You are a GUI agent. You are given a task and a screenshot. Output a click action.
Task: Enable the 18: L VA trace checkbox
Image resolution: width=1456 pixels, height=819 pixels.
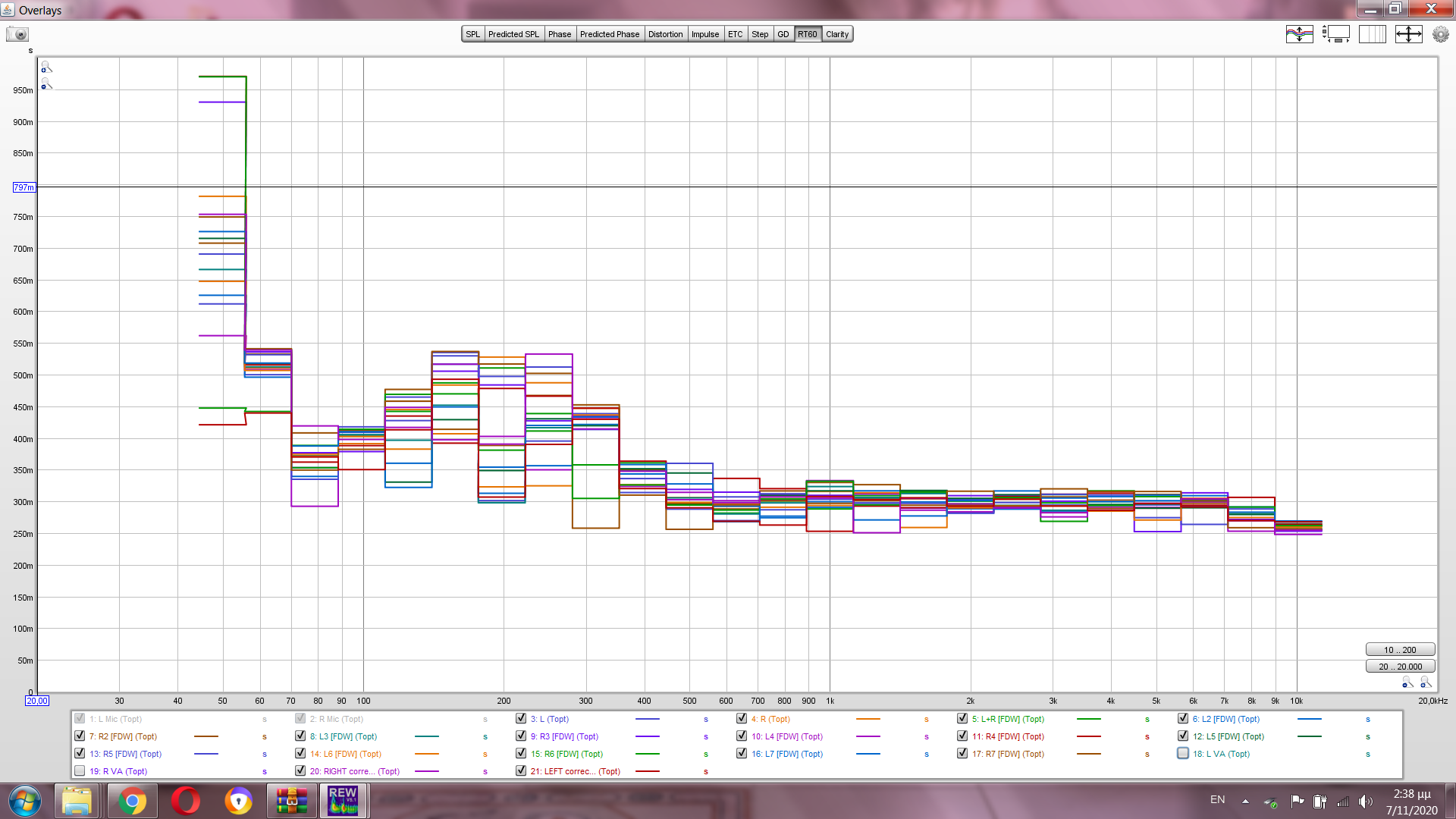[x=1183, y=753]
